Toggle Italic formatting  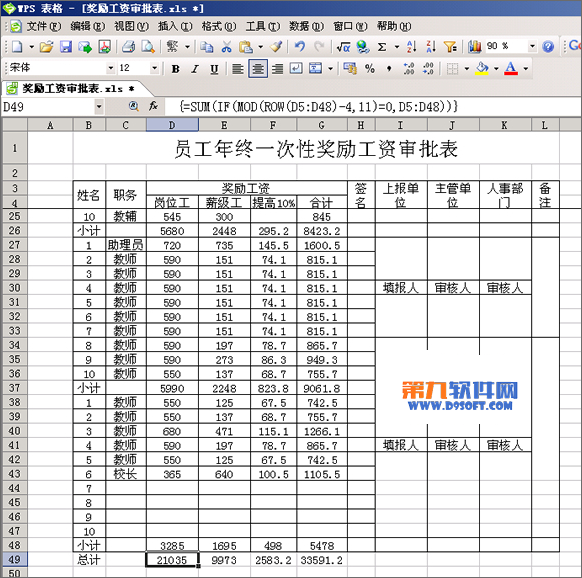coord(195,69)
